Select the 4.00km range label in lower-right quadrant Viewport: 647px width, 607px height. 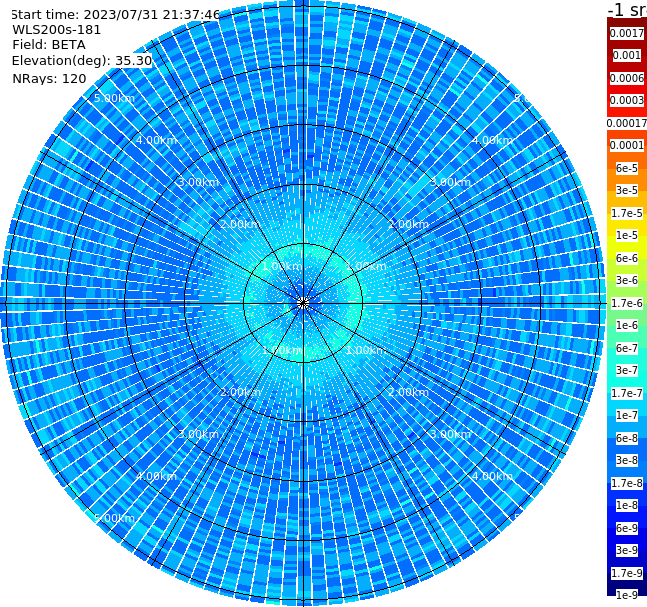(492, 476)
